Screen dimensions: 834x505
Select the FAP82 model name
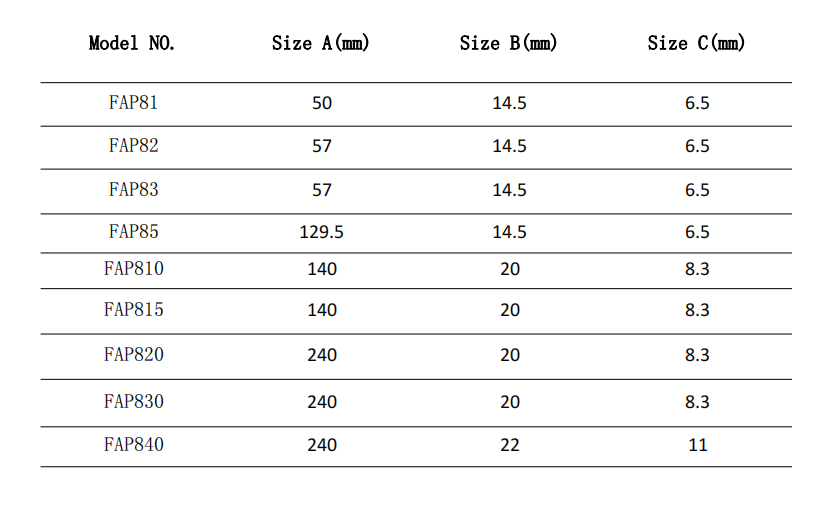coord(134,145)
